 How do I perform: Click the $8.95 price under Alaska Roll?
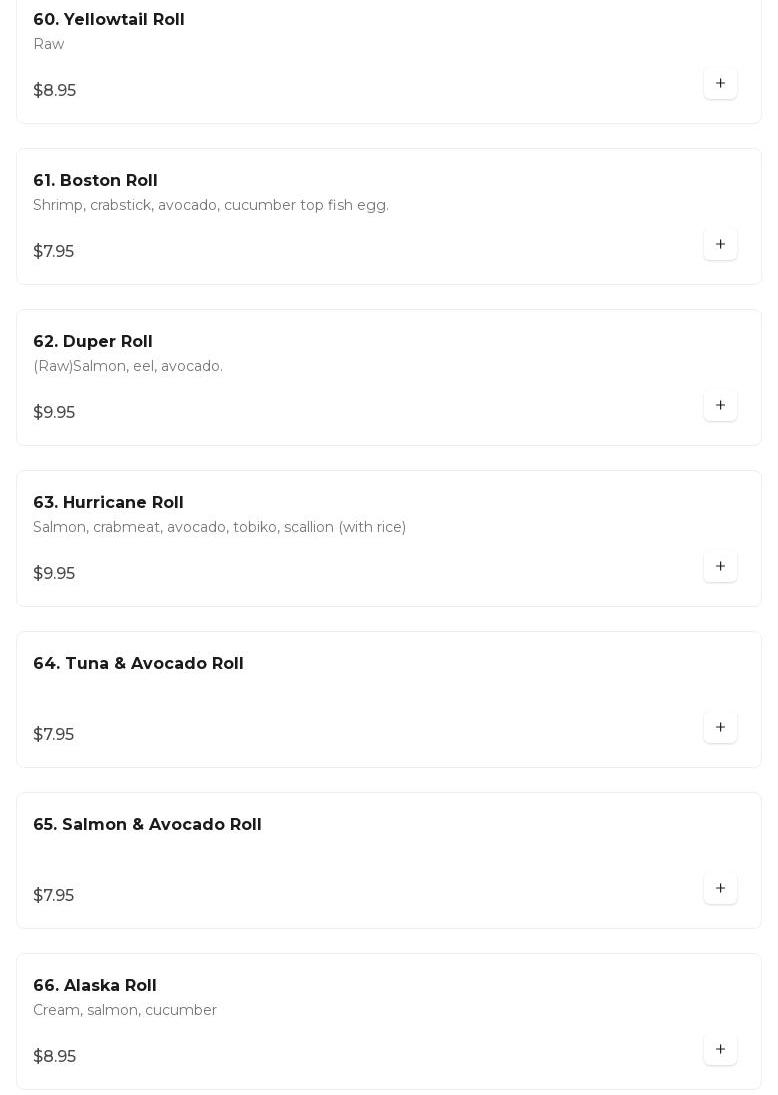(54, 1057)
